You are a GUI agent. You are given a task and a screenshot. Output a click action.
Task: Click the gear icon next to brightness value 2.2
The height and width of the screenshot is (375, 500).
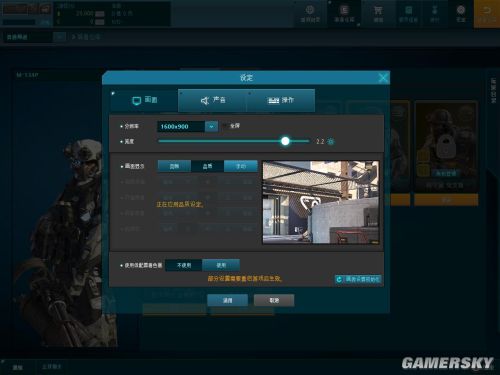331,141
